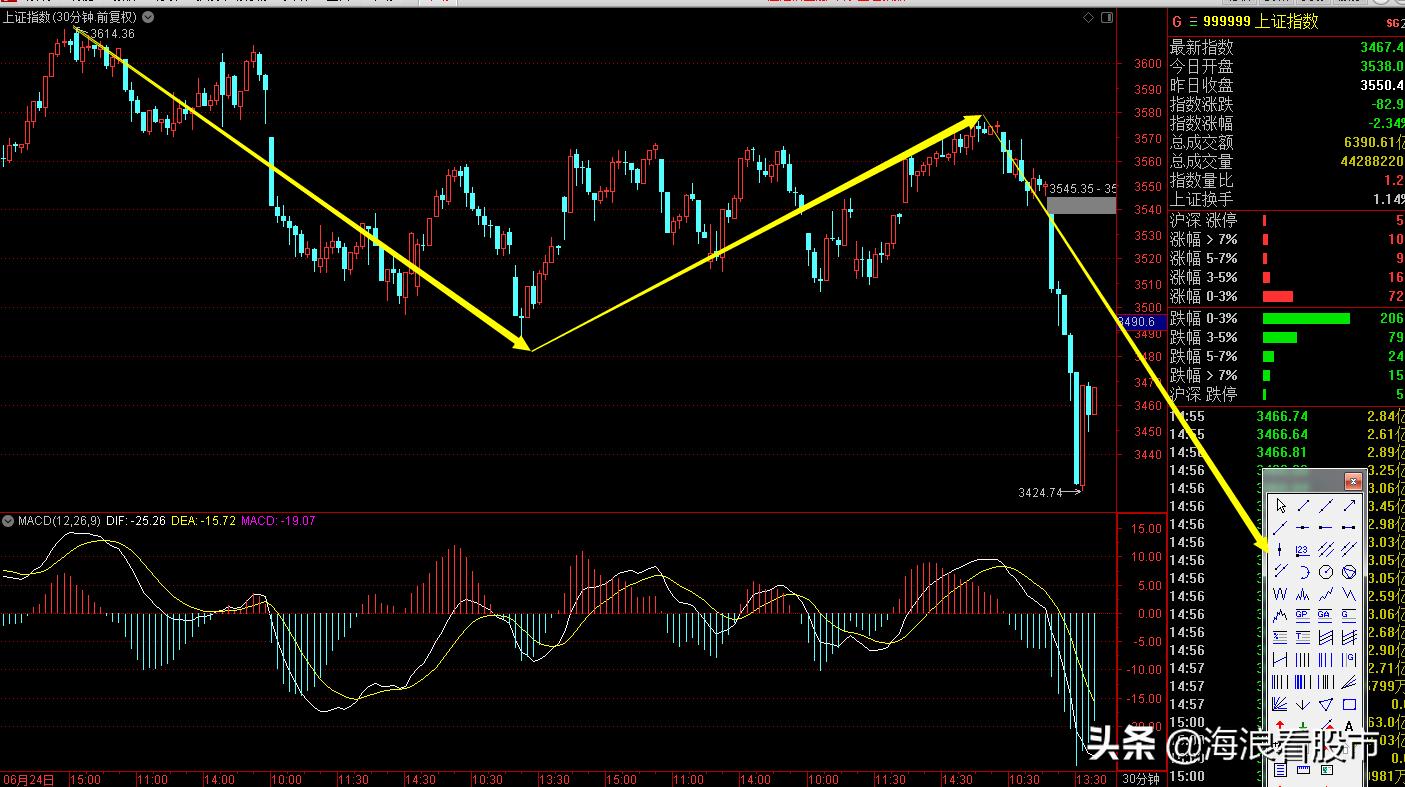Viewport: 1405px width, 787px height.
Task: Click the 总成交额 row label
Action: tap(1202, 143)
